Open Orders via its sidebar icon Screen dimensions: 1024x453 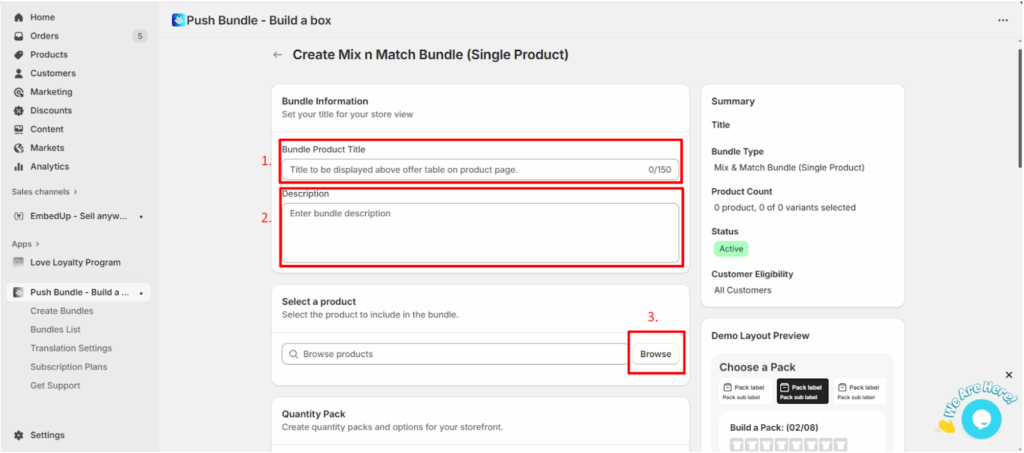coord(18,36)
